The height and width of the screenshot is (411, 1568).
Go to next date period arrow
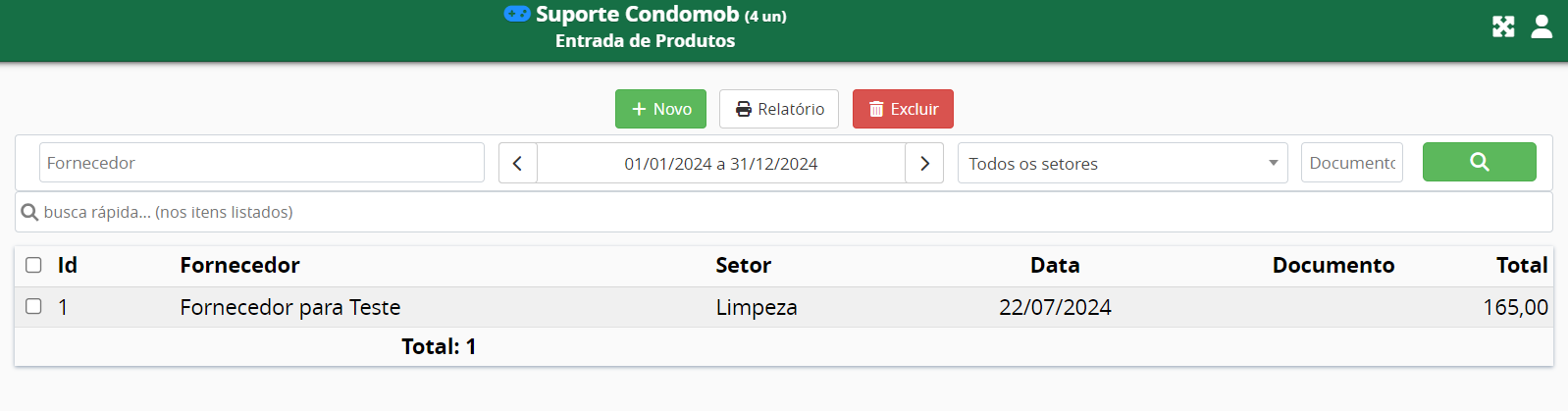point(924,163)
